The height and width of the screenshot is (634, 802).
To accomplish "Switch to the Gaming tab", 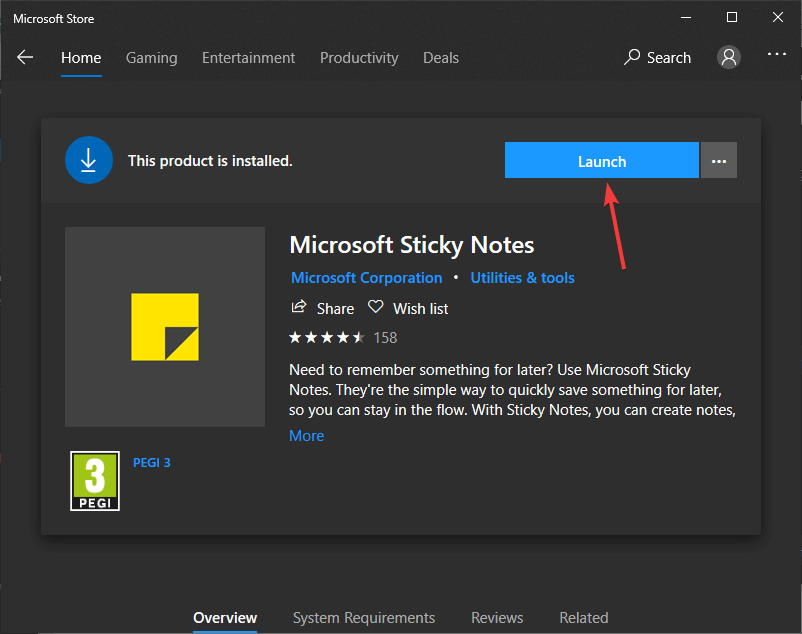I will tap(151, 58).
